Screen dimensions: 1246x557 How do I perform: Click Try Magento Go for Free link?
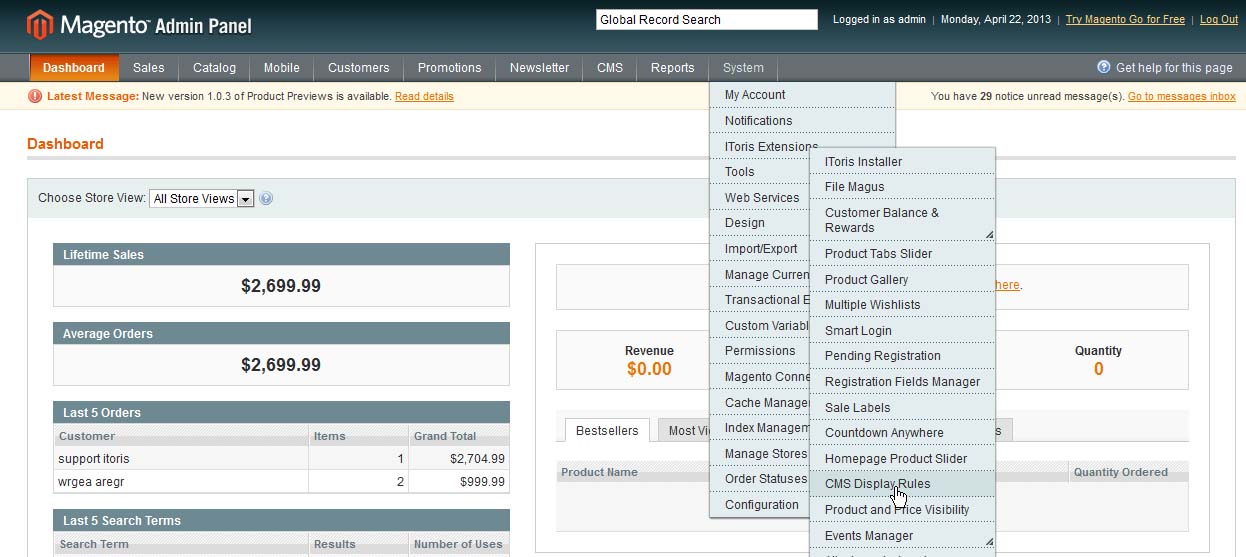click(1125, 20)
